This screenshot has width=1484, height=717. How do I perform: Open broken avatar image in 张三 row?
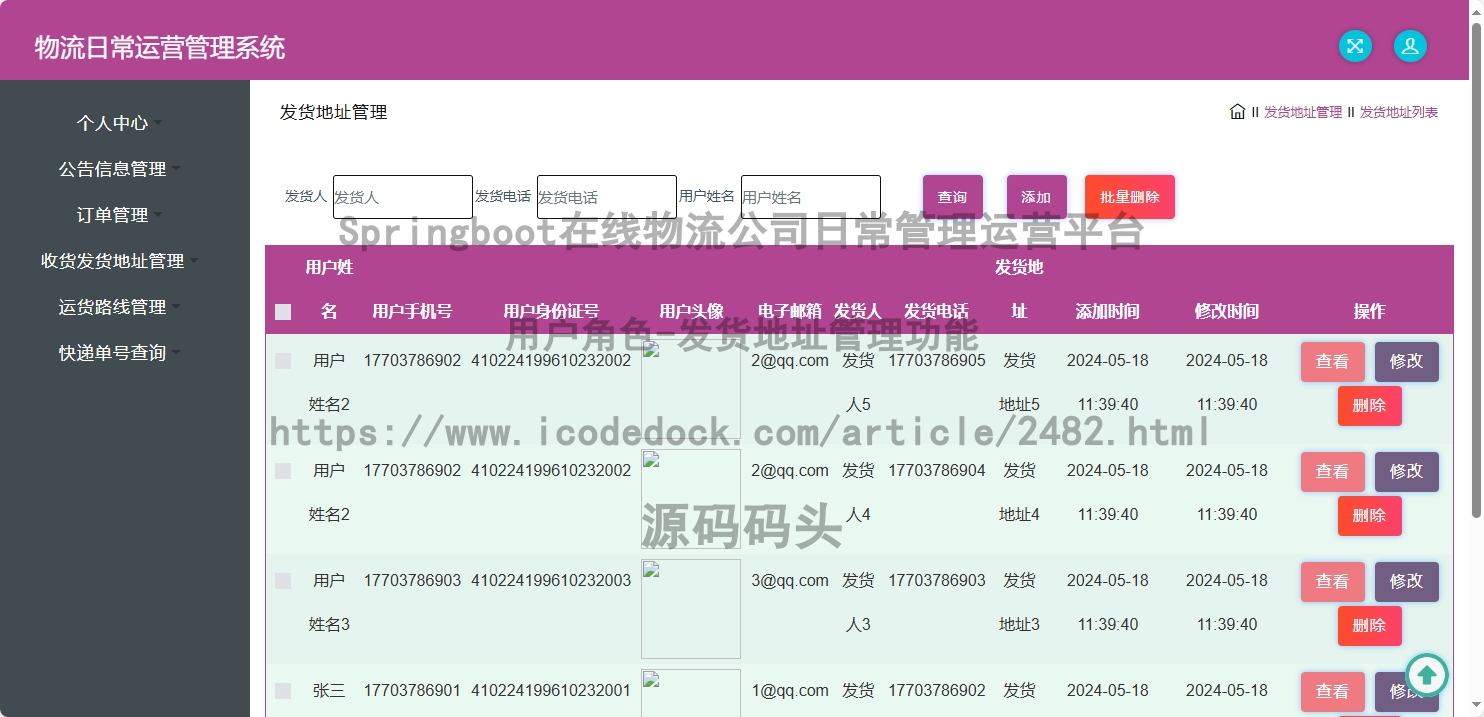click(691, 693)
